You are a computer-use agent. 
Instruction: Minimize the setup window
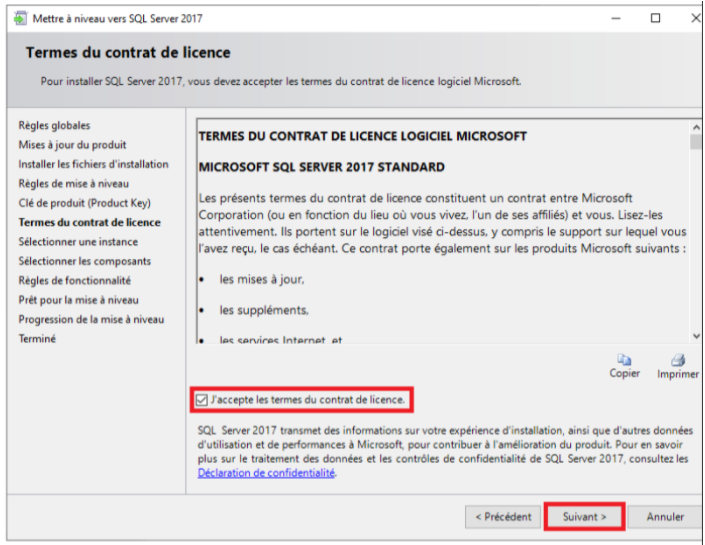click(616, 18)
